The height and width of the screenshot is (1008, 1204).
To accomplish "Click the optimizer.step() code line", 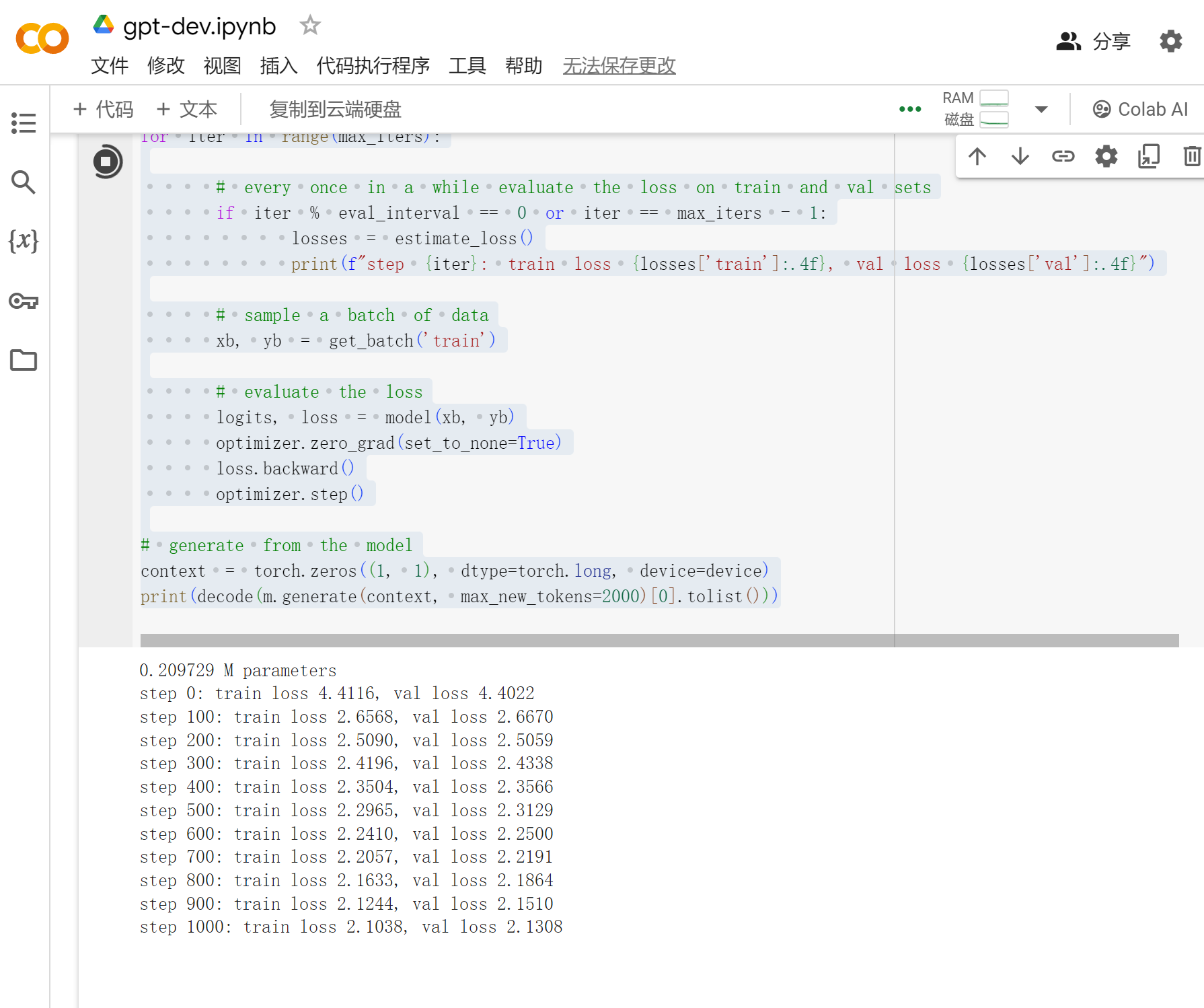I will point(290,494).
